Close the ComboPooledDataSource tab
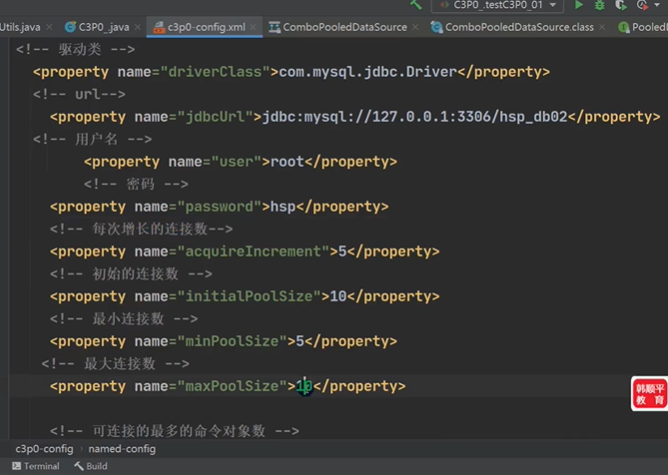This screenshot has height=475, width=668. pos(415,27)
